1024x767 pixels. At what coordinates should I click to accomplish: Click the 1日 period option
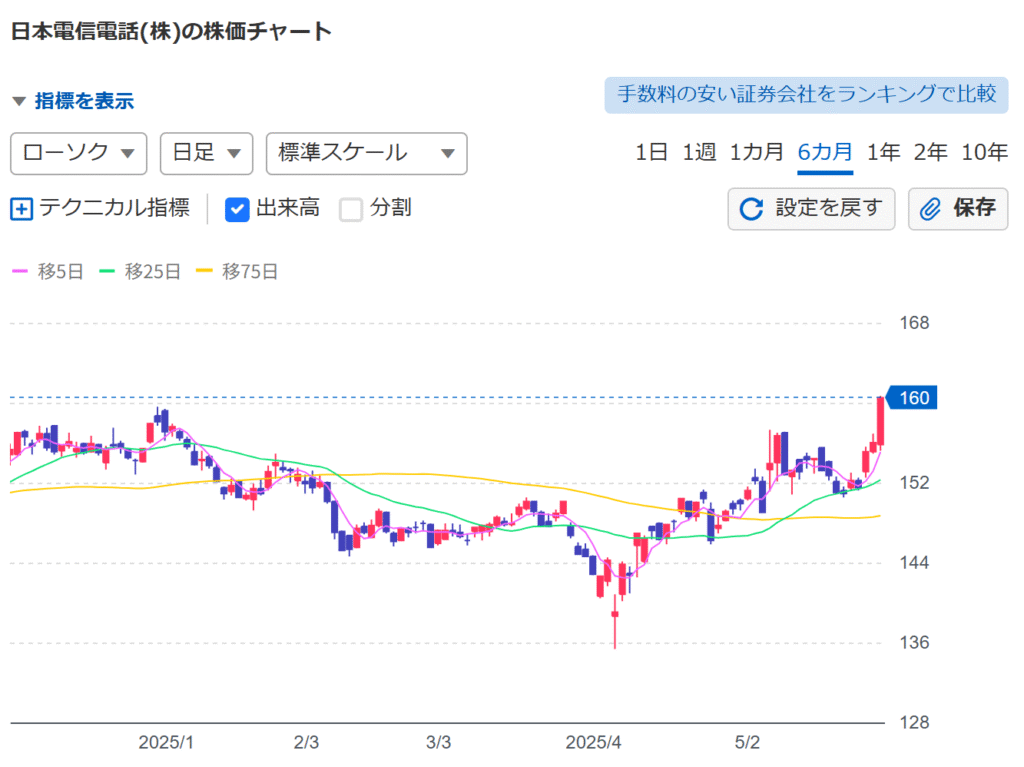(x=651, y=152)
